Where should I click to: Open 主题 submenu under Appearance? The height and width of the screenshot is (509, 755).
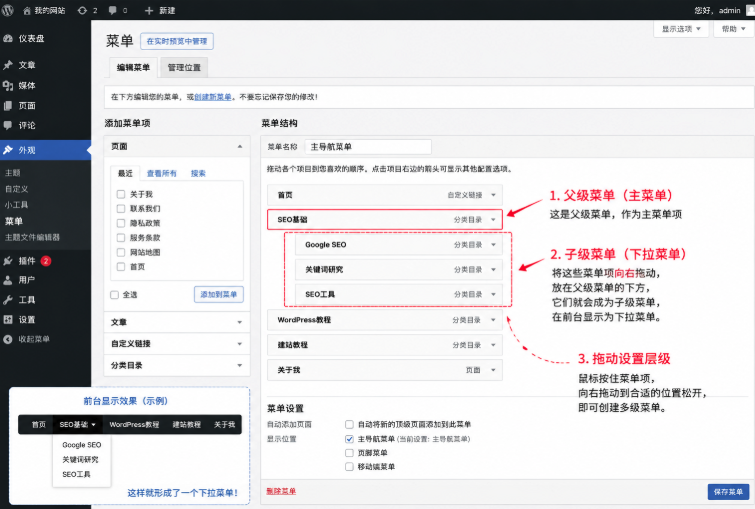coord(13,173)
